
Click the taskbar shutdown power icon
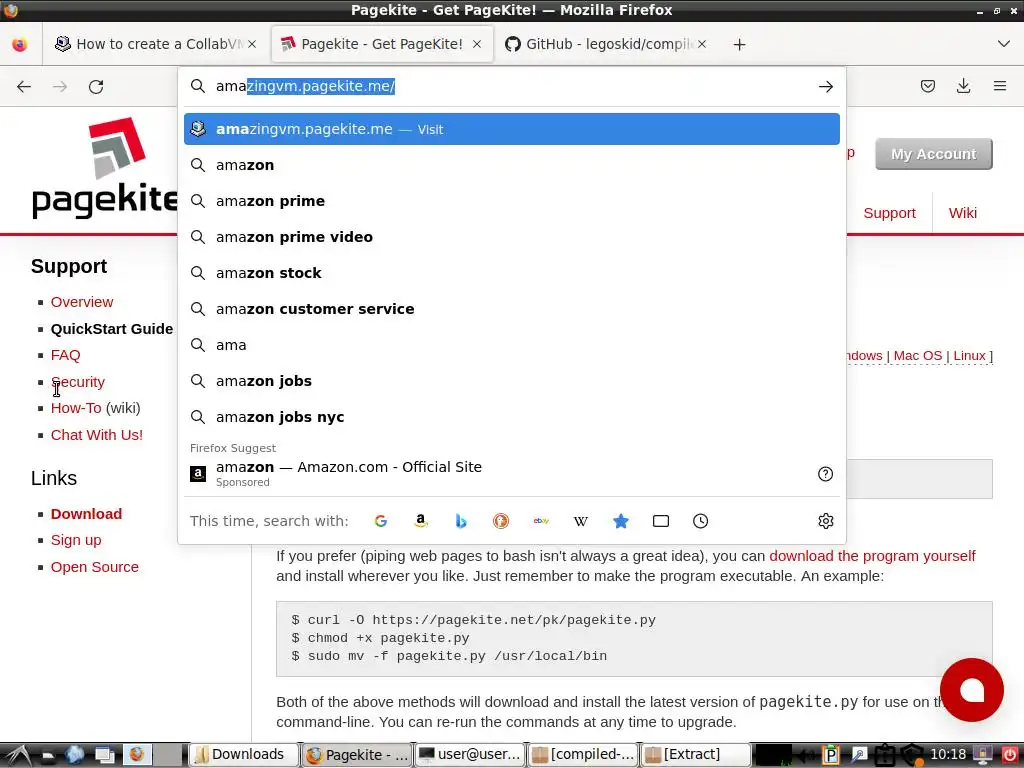coord(1009,754)
